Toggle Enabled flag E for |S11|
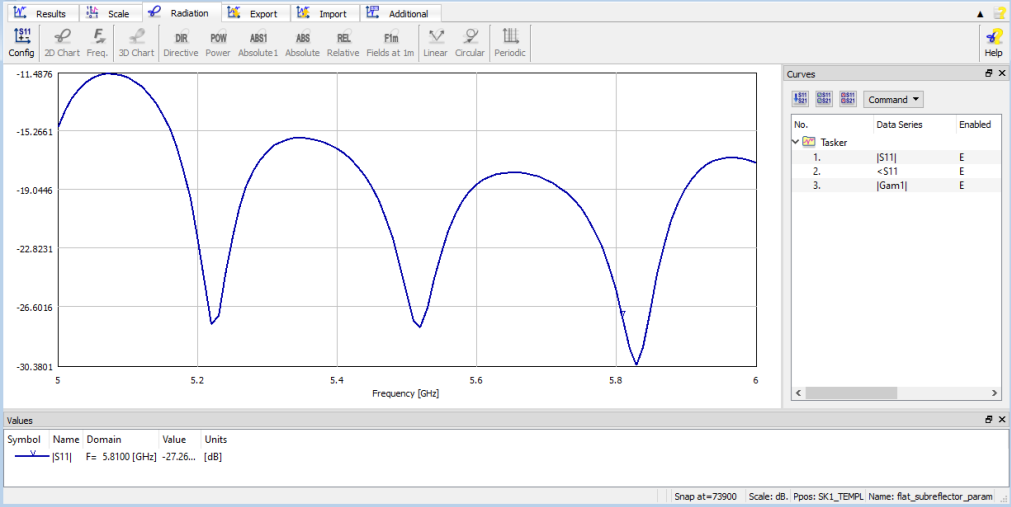 (x=961, y=157)
